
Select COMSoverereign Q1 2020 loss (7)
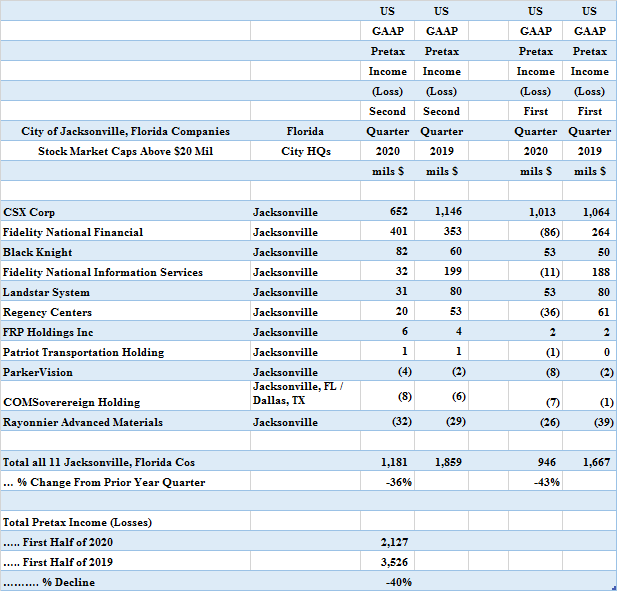[552, 403]
